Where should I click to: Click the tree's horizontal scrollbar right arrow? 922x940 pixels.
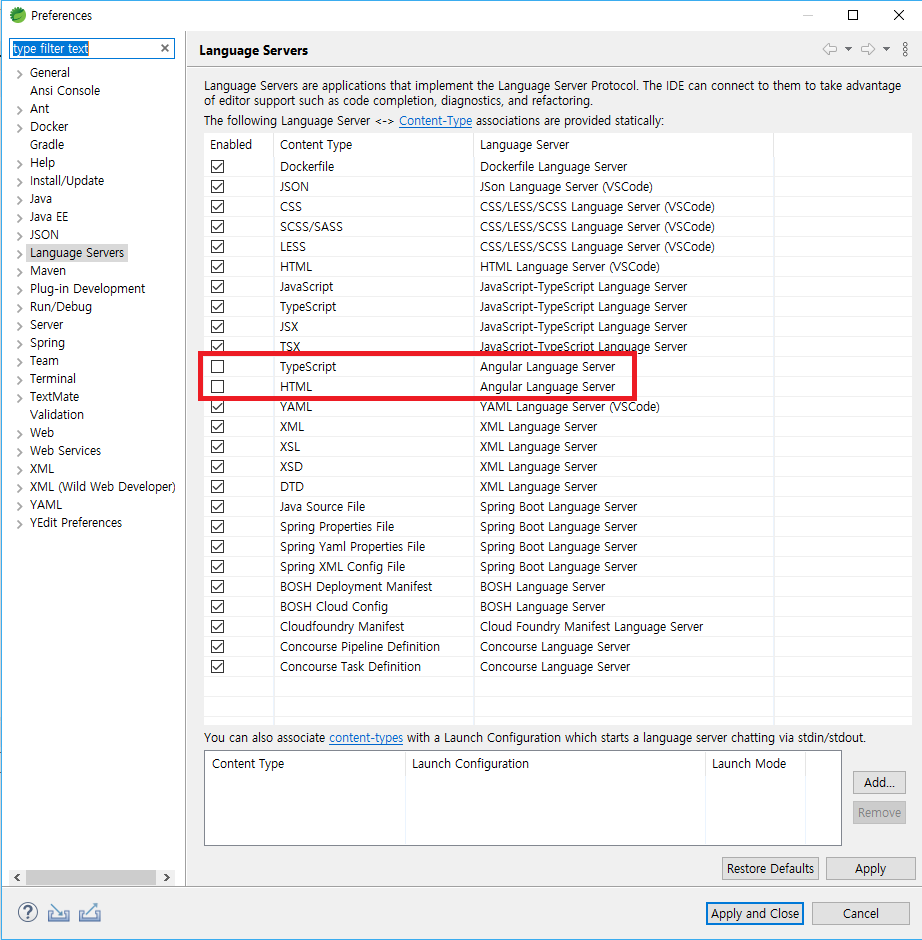click(x=167, y=877)
